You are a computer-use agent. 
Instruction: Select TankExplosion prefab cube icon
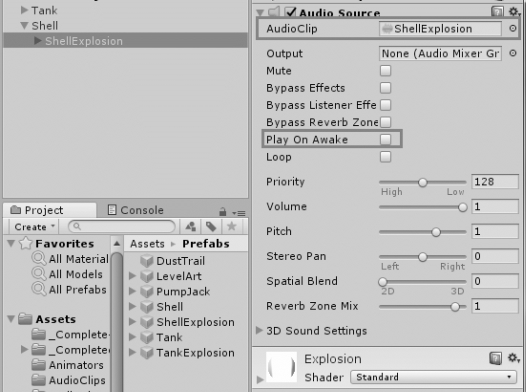147,352
